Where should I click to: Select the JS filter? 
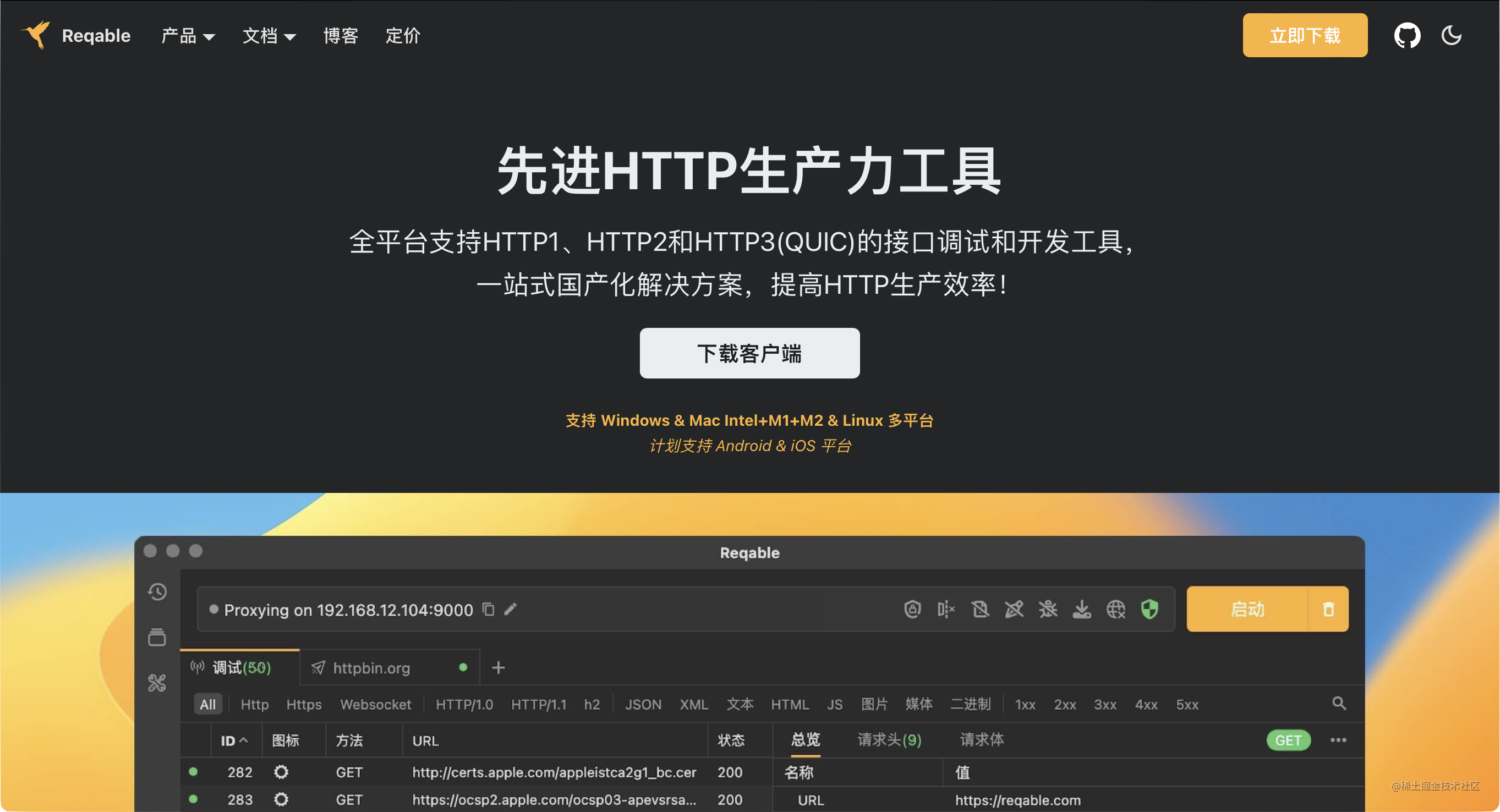coord(834,704)
